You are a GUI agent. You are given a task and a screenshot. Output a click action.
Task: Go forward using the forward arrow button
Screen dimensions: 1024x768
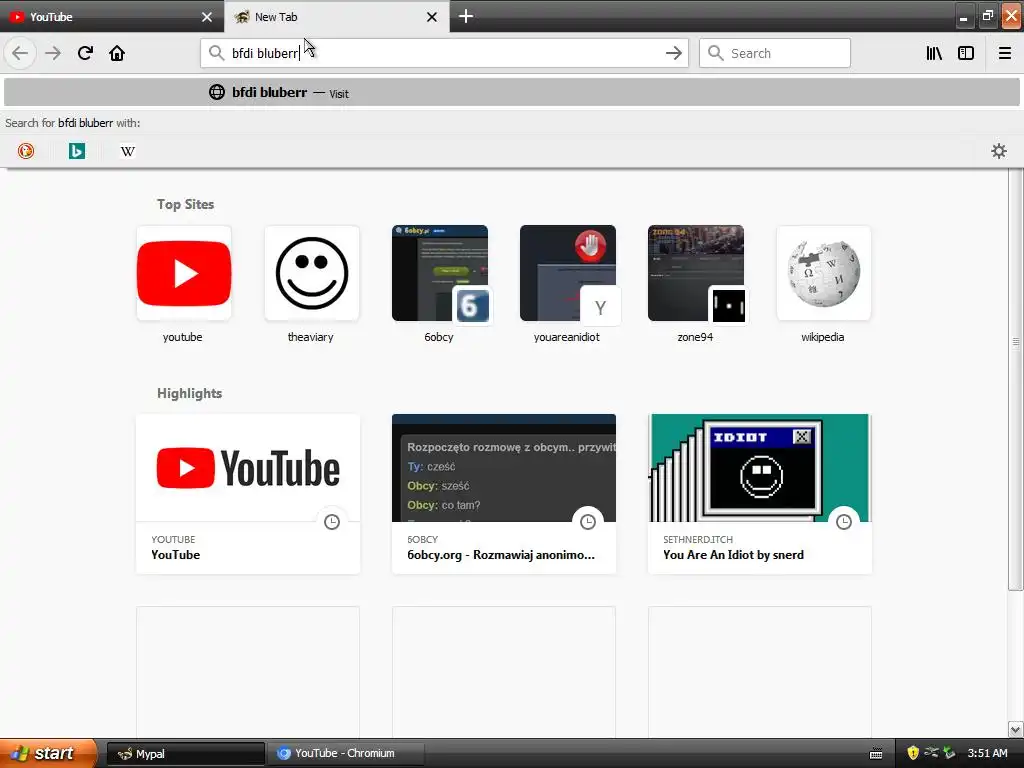coord(53,53)
